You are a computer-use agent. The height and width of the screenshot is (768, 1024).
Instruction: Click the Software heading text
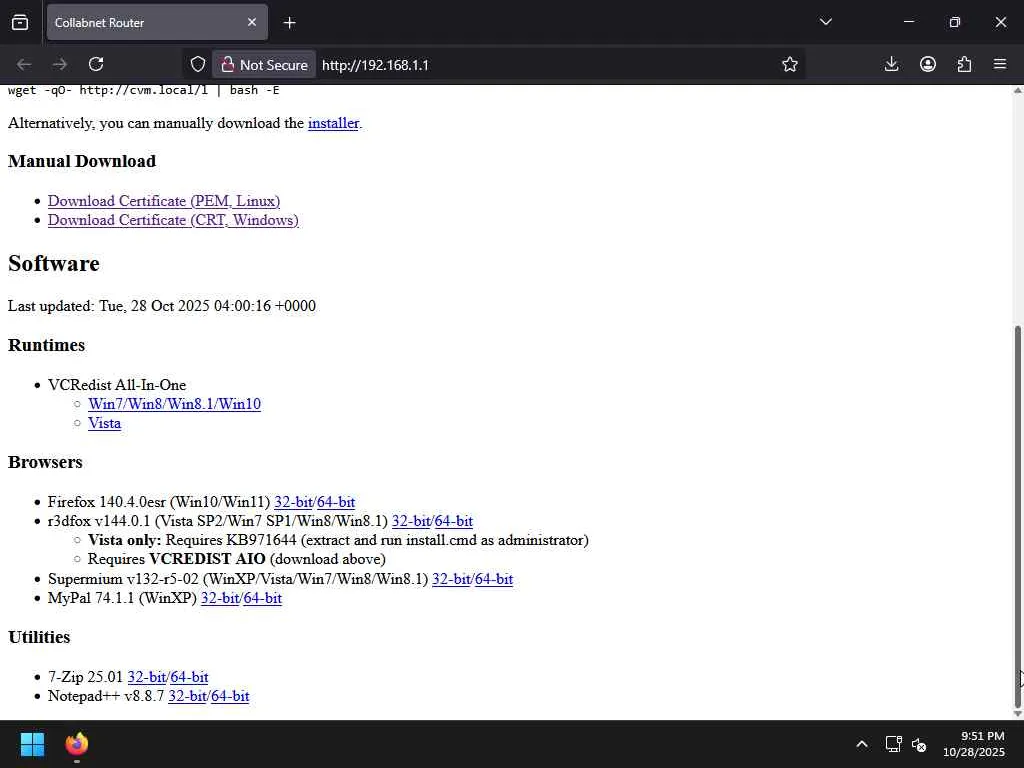(54, 263)
